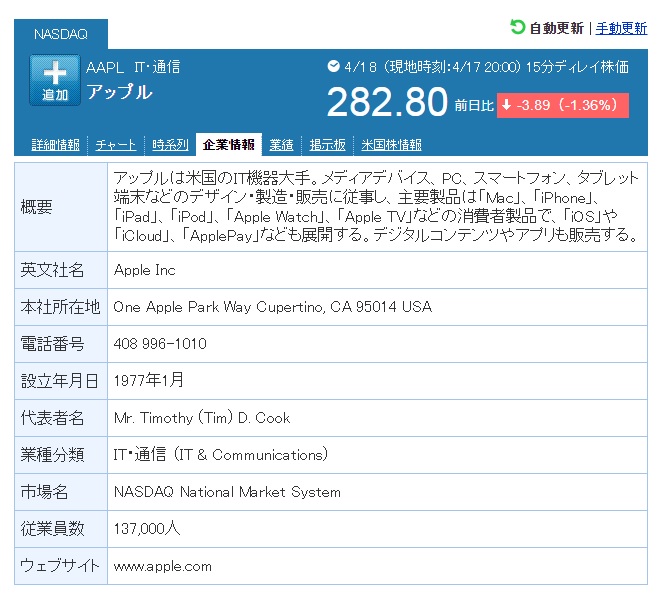The image size is (657, 595).
Task: Click the www.apple.com website value
Action: (x=163, y=567)
